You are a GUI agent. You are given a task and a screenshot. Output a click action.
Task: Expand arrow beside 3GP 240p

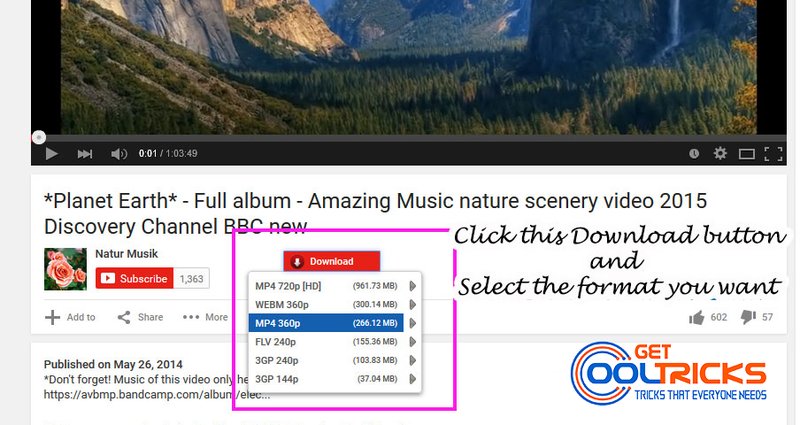(413, 360)
